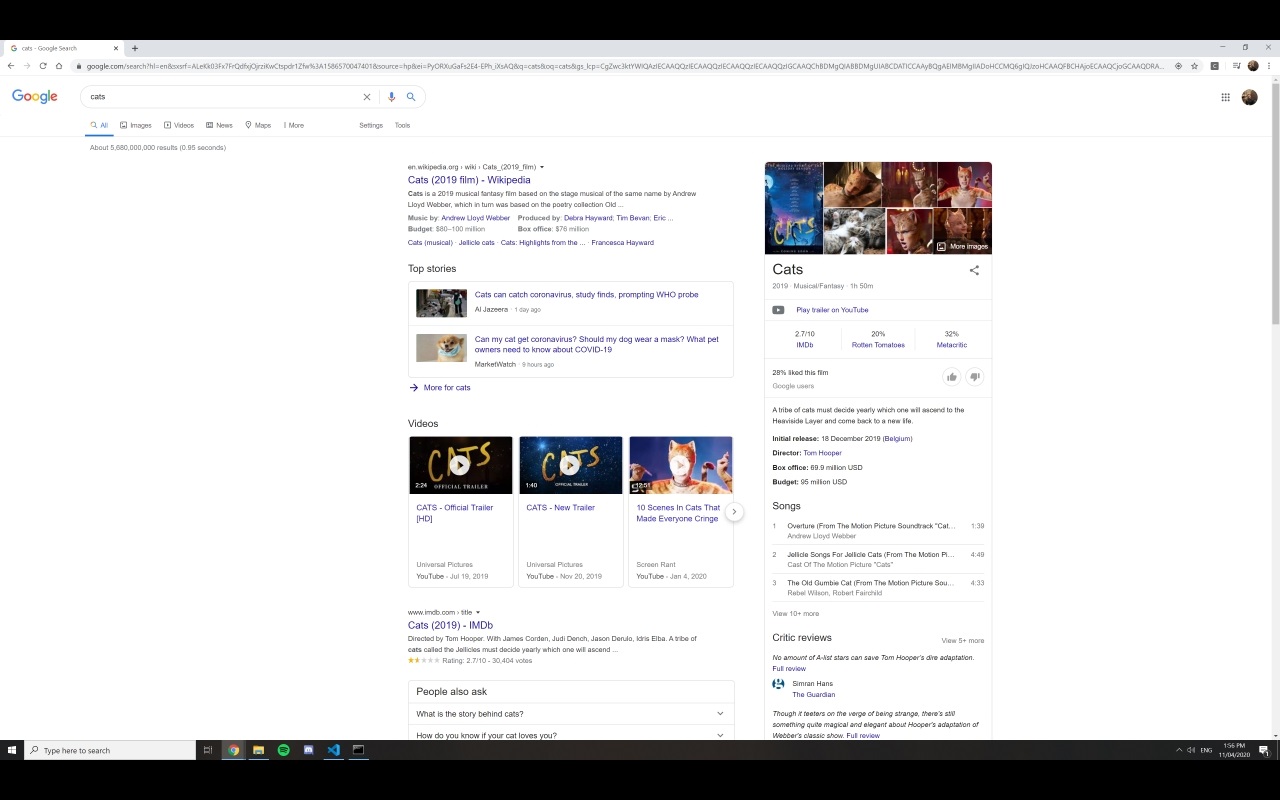Open terminal window from taskbar
1280x800 pixels.
(x=358, y=750)
